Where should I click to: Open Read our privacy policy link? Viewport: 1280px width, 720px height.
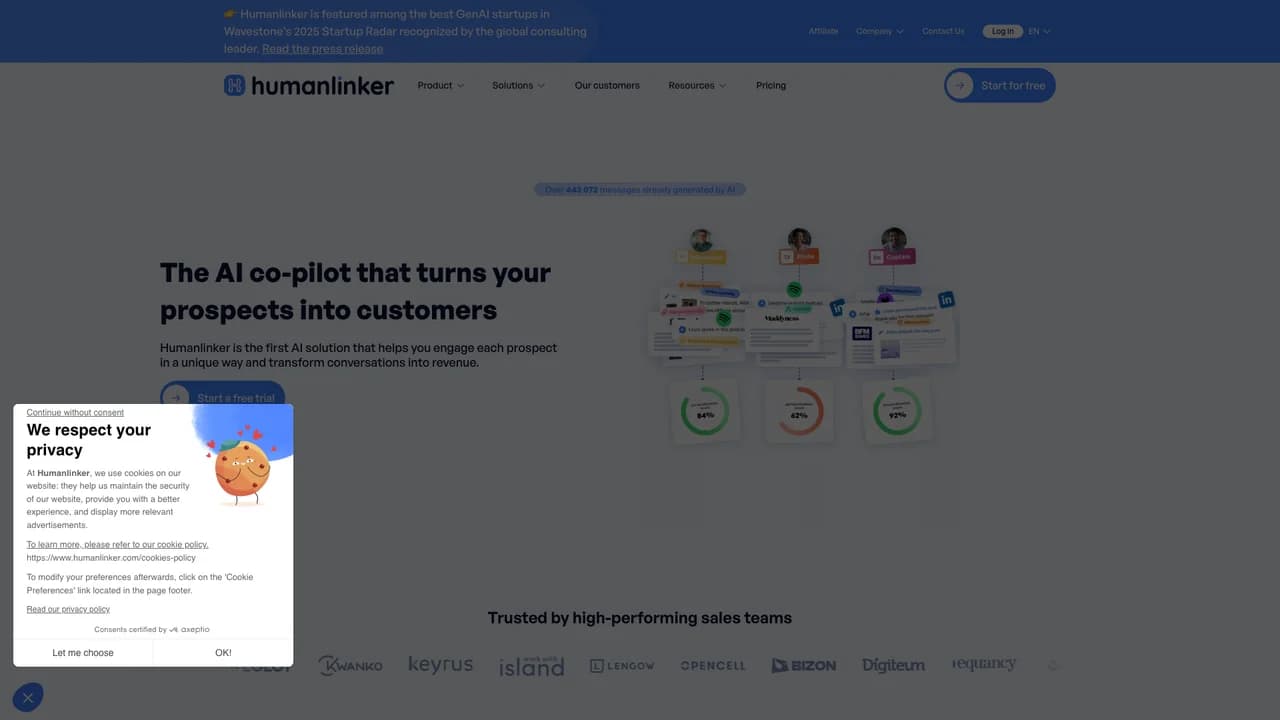point(68,609)
